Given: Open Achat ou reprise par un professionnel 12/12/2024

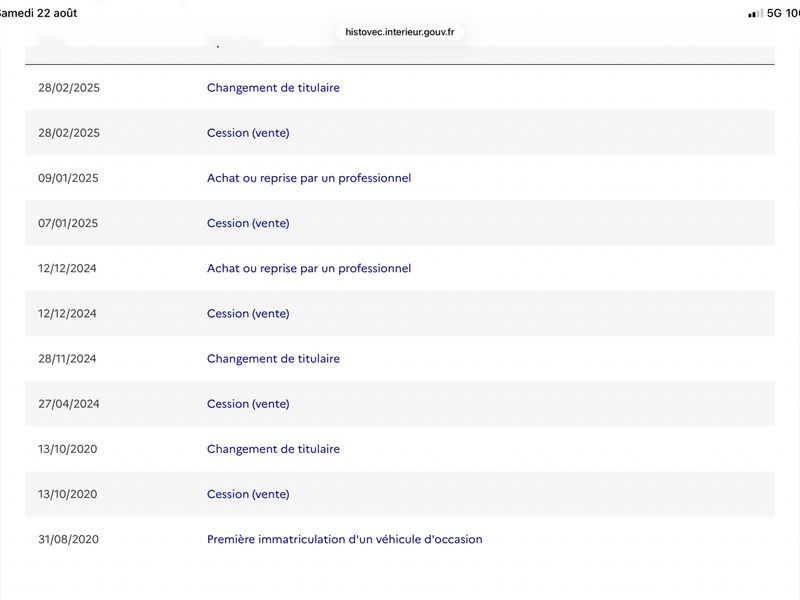Looking at the screenshot, I should 309,268.
